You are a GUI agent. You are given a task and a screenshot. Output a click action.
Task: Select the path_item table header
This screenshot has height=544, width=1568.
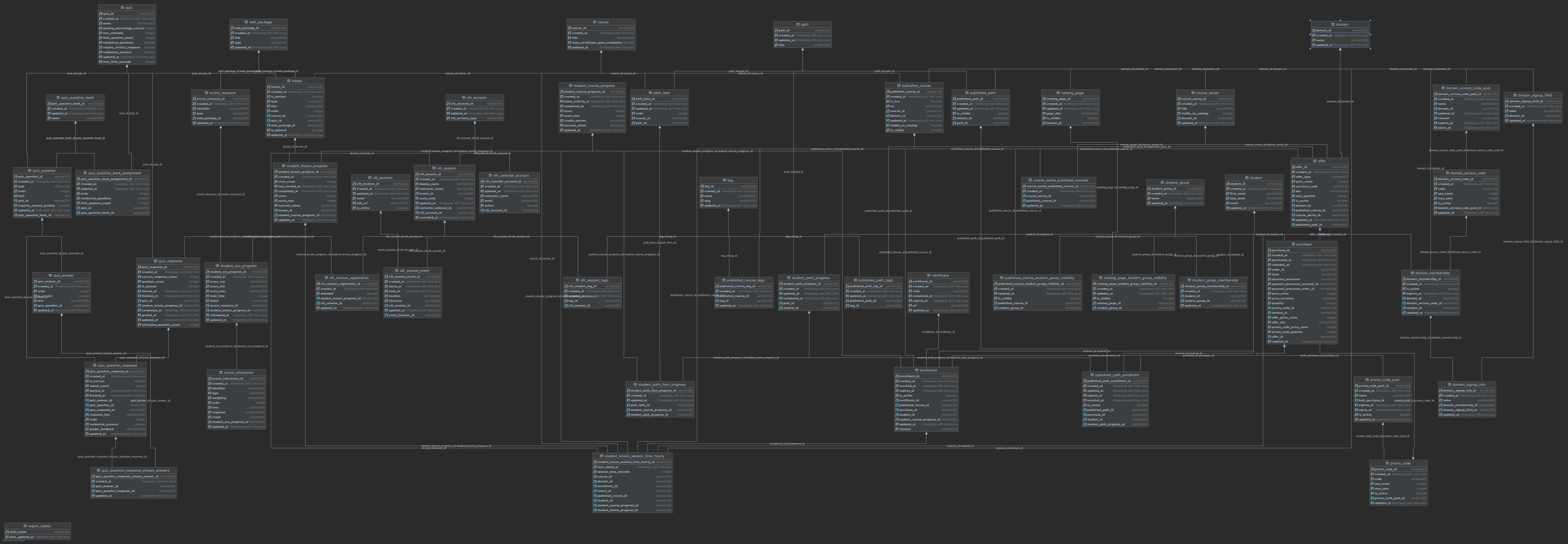tap(659, 93)
